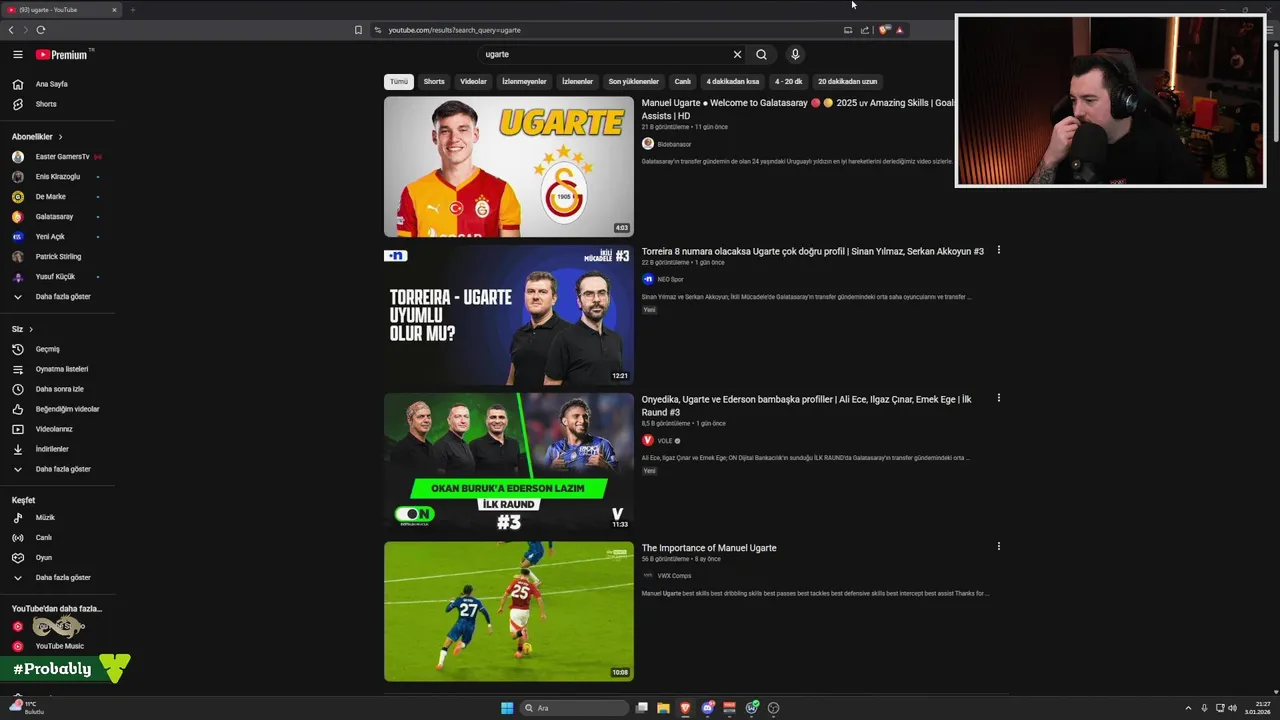Click the share icon in address bar
Viewport: 1280px width, 720px height.
click(x=865, y=30)
